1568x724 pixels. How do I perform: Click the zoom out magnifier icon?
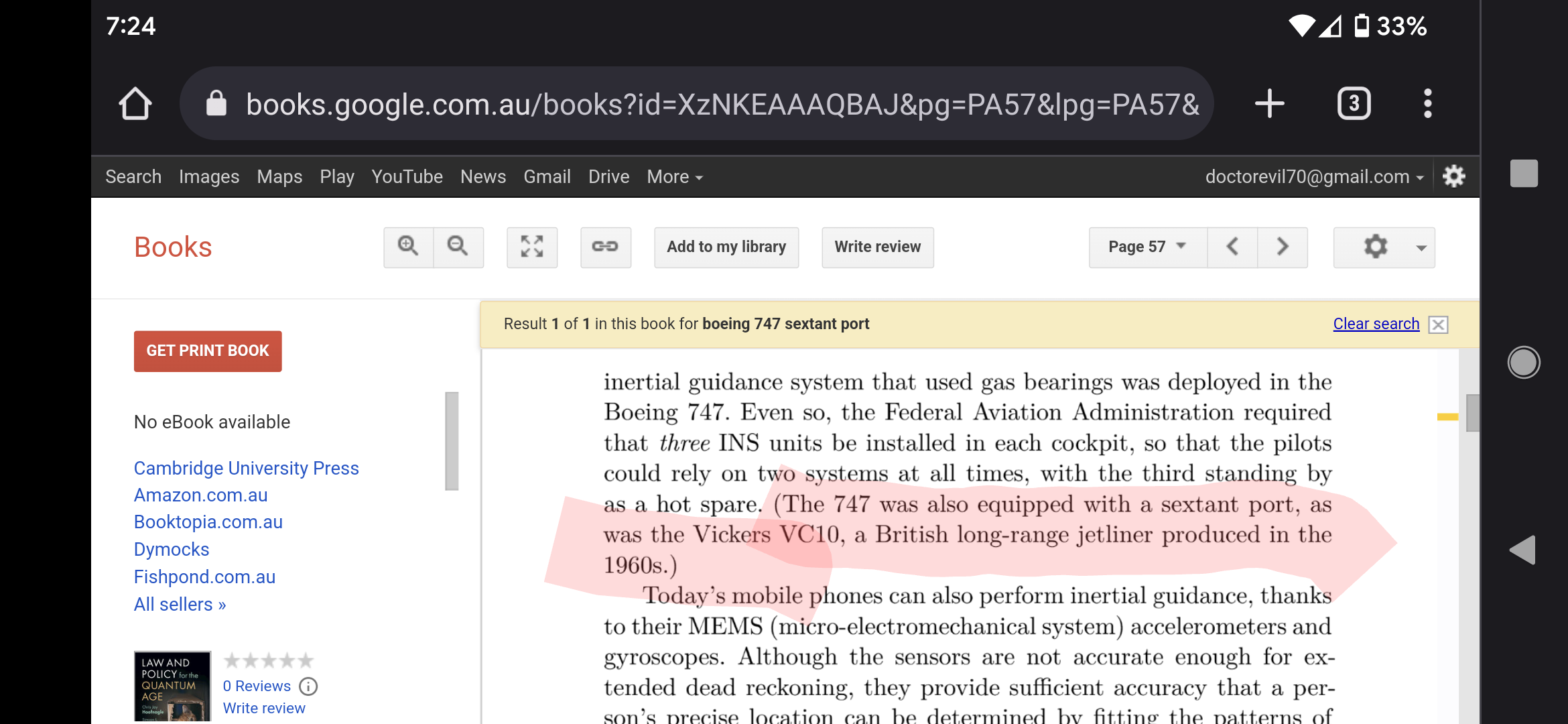click(458, 247)
